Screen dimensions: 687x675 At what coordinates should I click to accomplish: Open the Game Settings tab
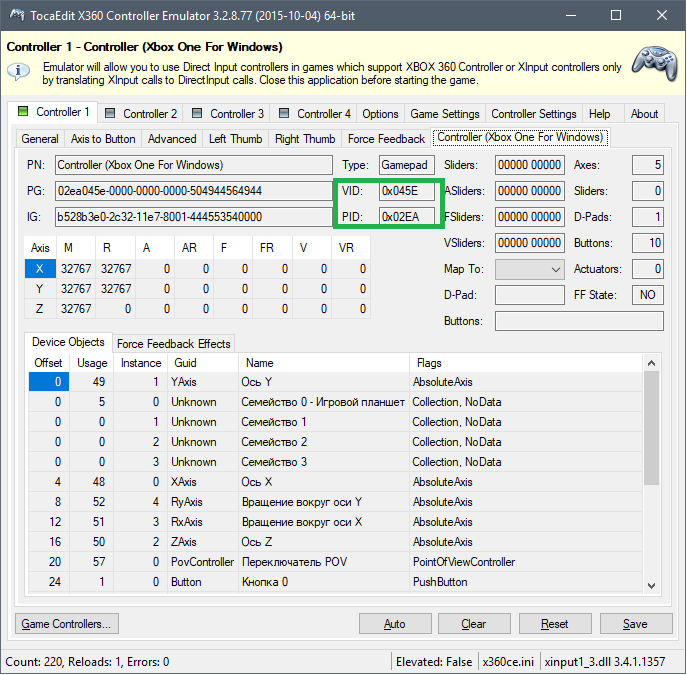click(445, 114)
